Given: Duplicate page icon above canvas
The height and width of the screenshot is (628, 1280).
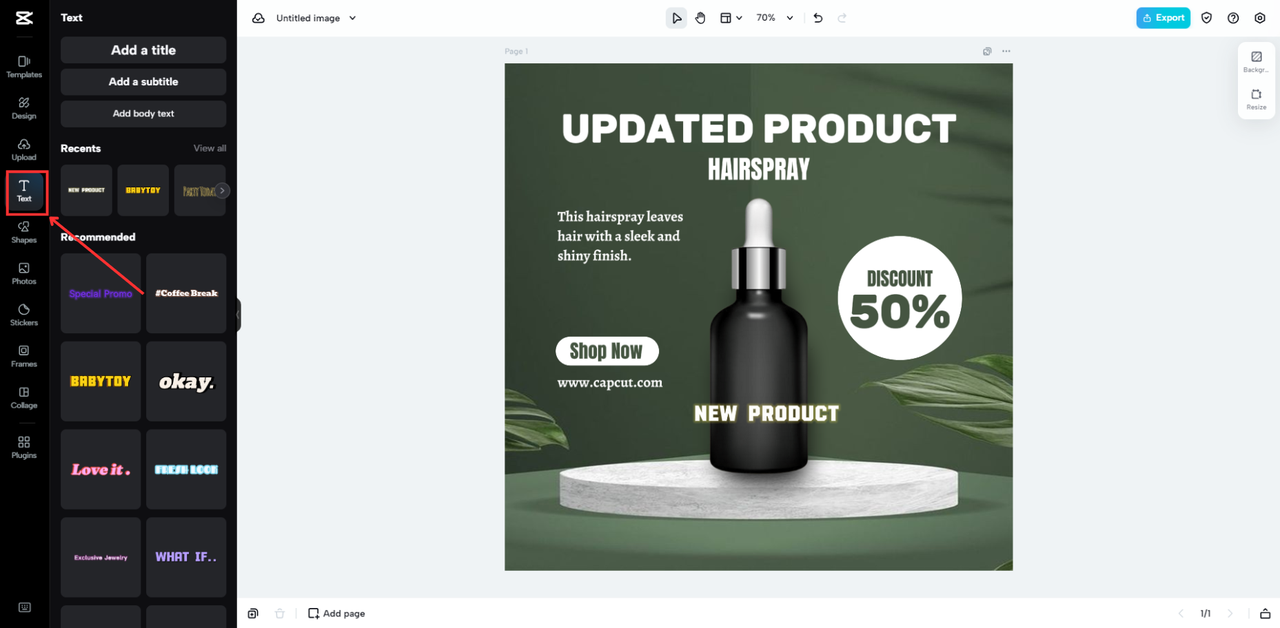Looking at the screenshot, I should click(x=987, y=51).
